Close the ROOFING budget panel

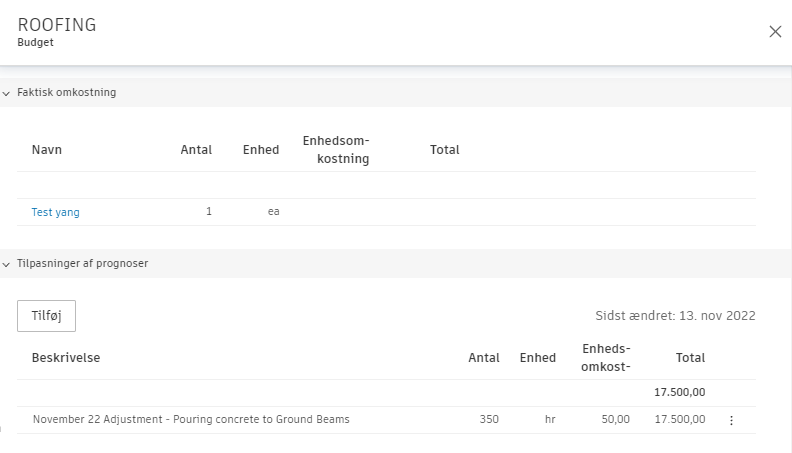pyautogui.click(x=775, y=31)
